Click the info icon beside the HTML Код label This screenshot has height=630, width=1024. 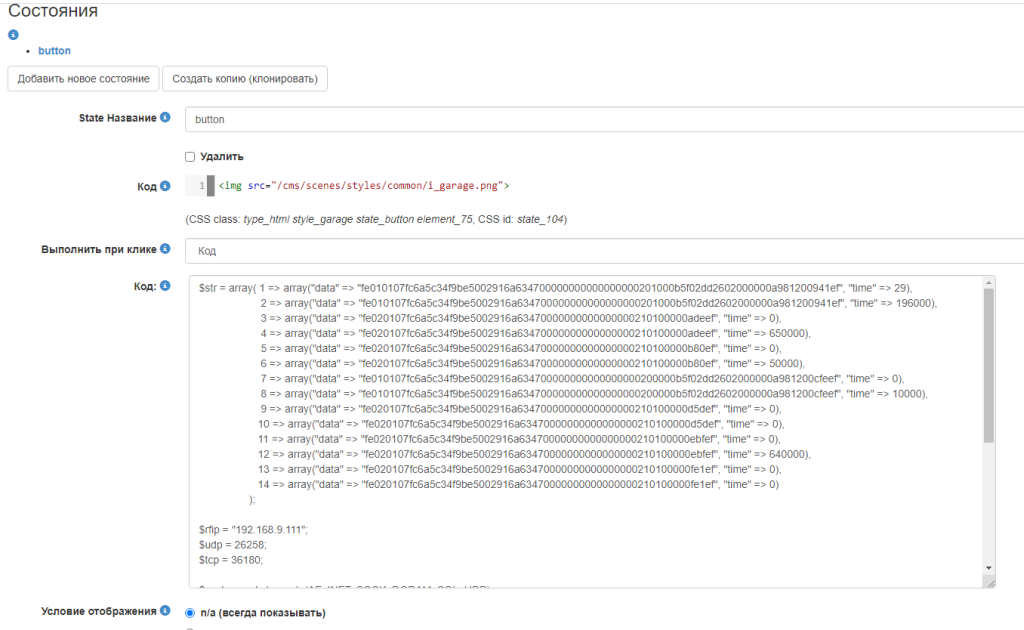click(x=165, y=186)
